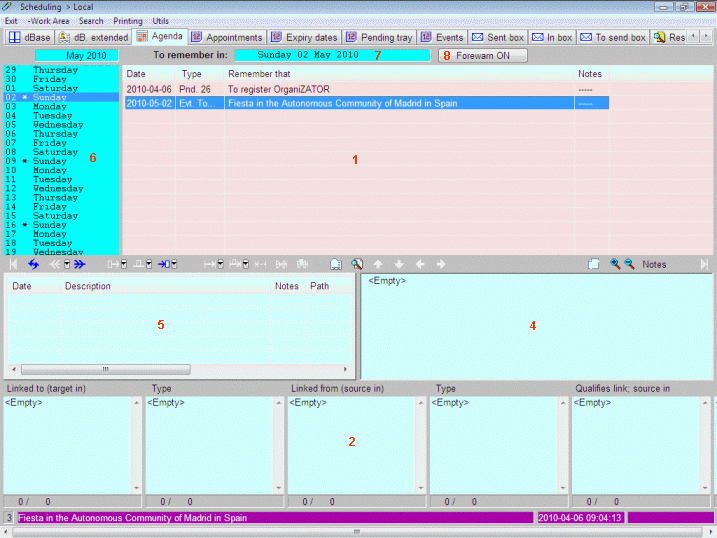This screenshot has width=717, height=538.
Task: Click the blue arrow-to-bar toolbar icon
Action: pos(164,264)
